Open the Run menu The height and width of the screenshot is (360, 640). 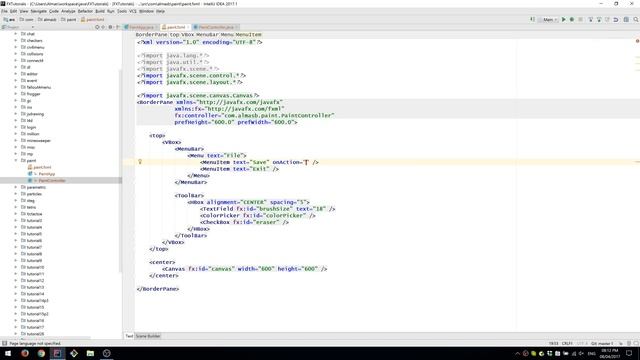coord(111,11)
